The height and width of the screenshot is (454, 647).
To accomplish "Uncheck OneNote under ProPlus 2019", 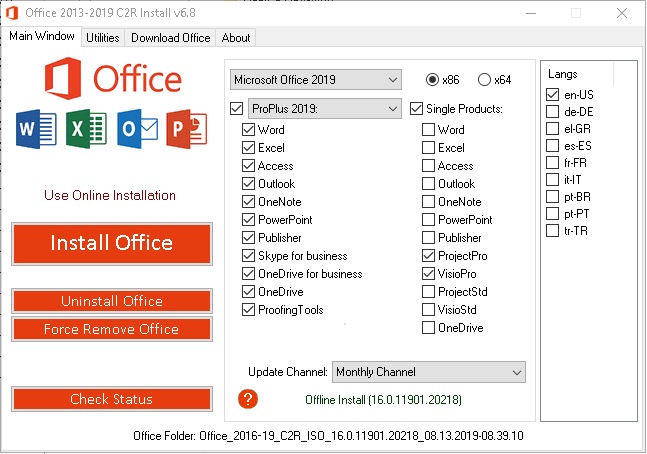I will click(248, 202).
